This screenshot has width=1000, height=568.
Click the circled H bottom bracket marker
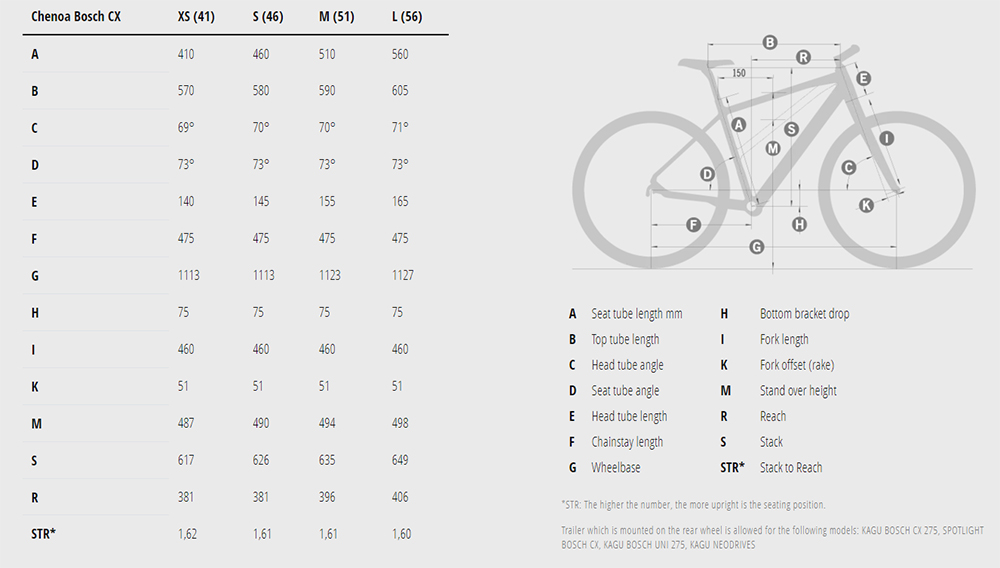point(799,224)
